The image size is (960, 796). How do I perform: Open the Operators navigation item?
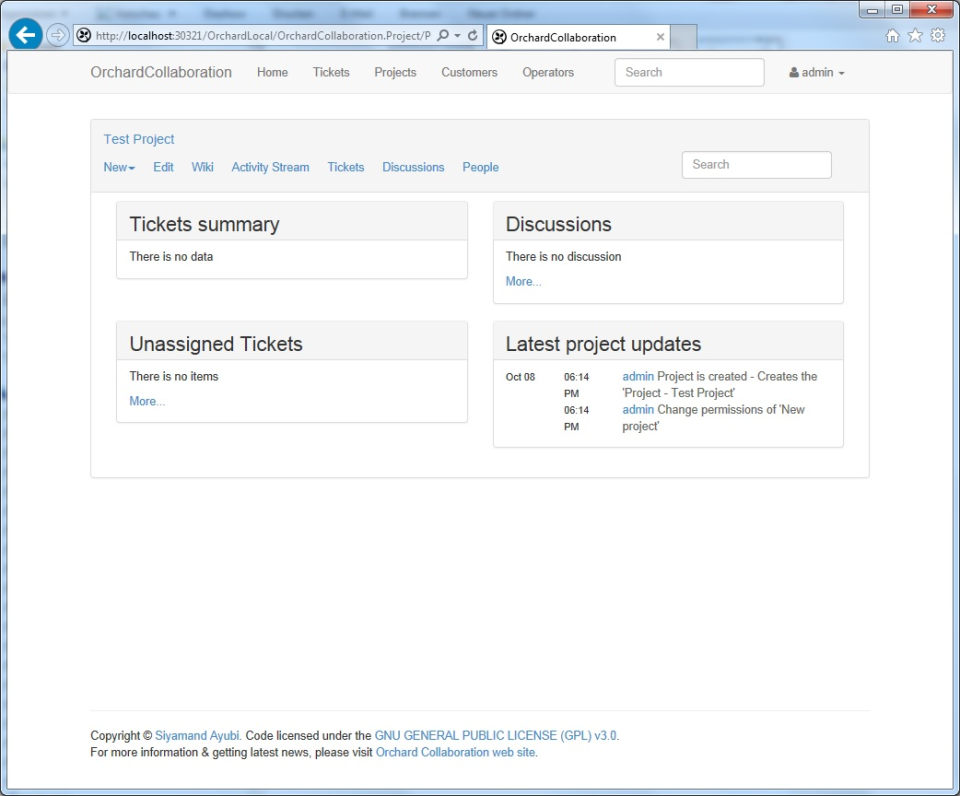coord(548,72)
